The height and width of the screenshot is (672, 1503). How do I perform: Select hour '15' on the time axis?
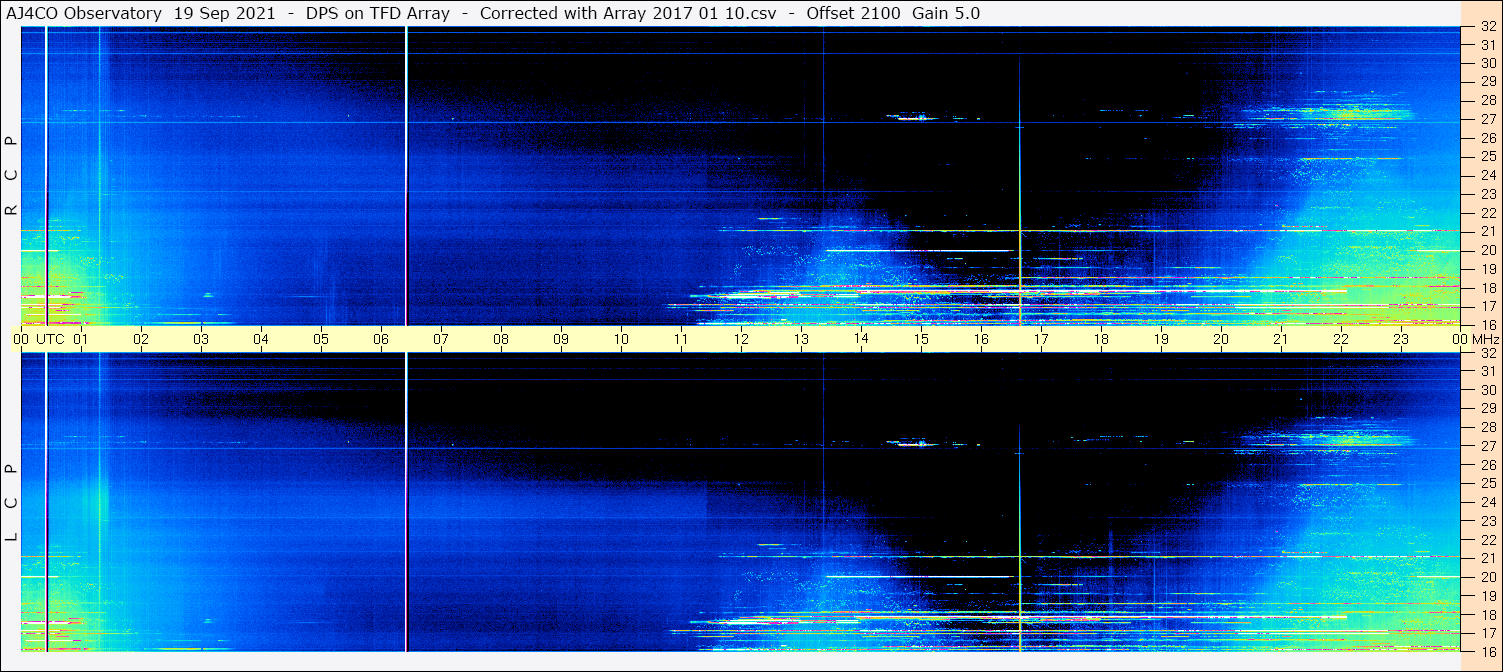[x=921, y=339]
